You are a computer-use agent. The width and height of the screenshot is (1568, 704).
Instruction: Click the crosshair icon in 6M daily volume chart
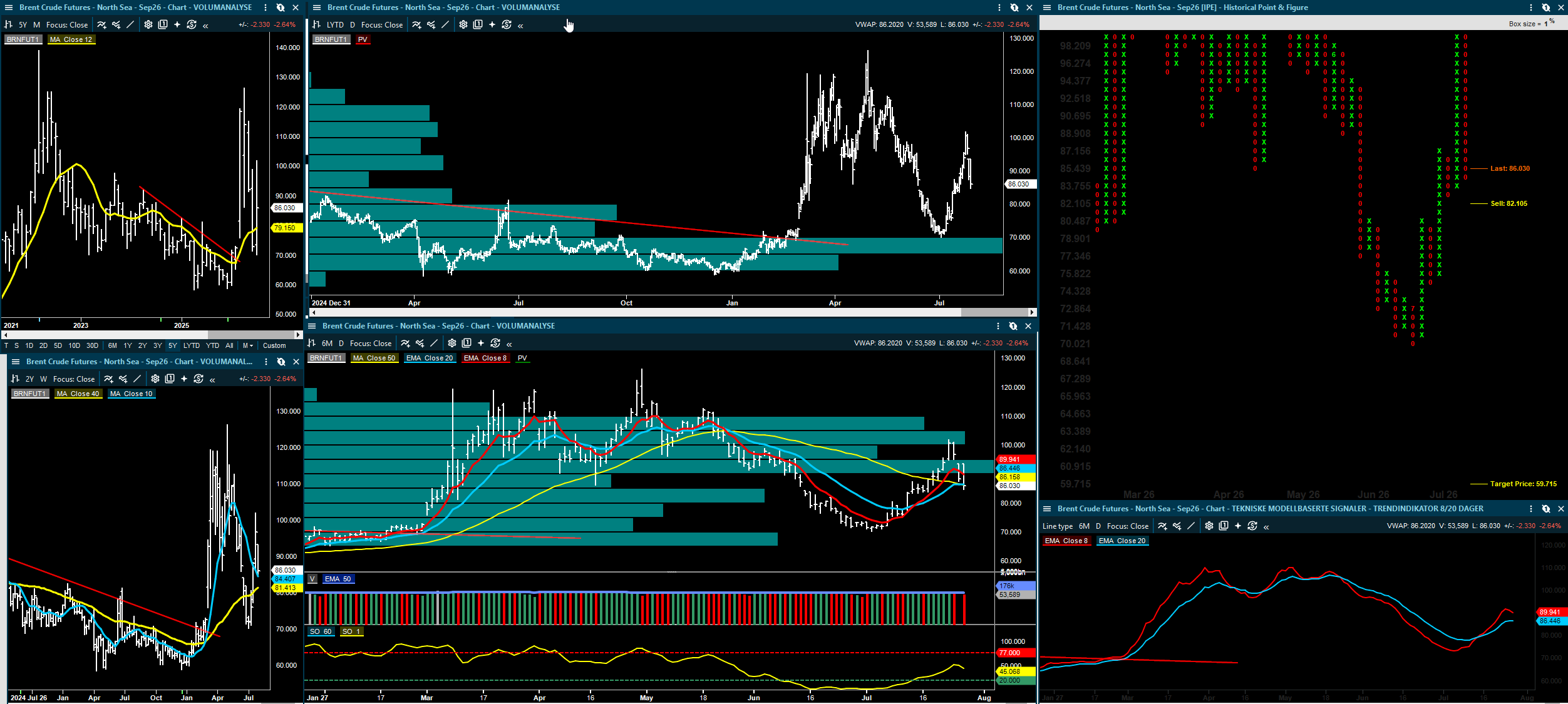481,344
